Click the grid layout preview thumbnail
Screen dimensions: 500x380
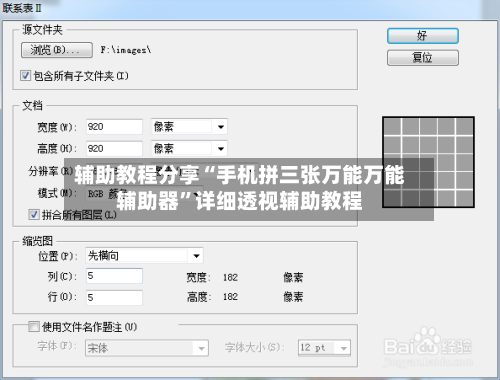point(428,162)
